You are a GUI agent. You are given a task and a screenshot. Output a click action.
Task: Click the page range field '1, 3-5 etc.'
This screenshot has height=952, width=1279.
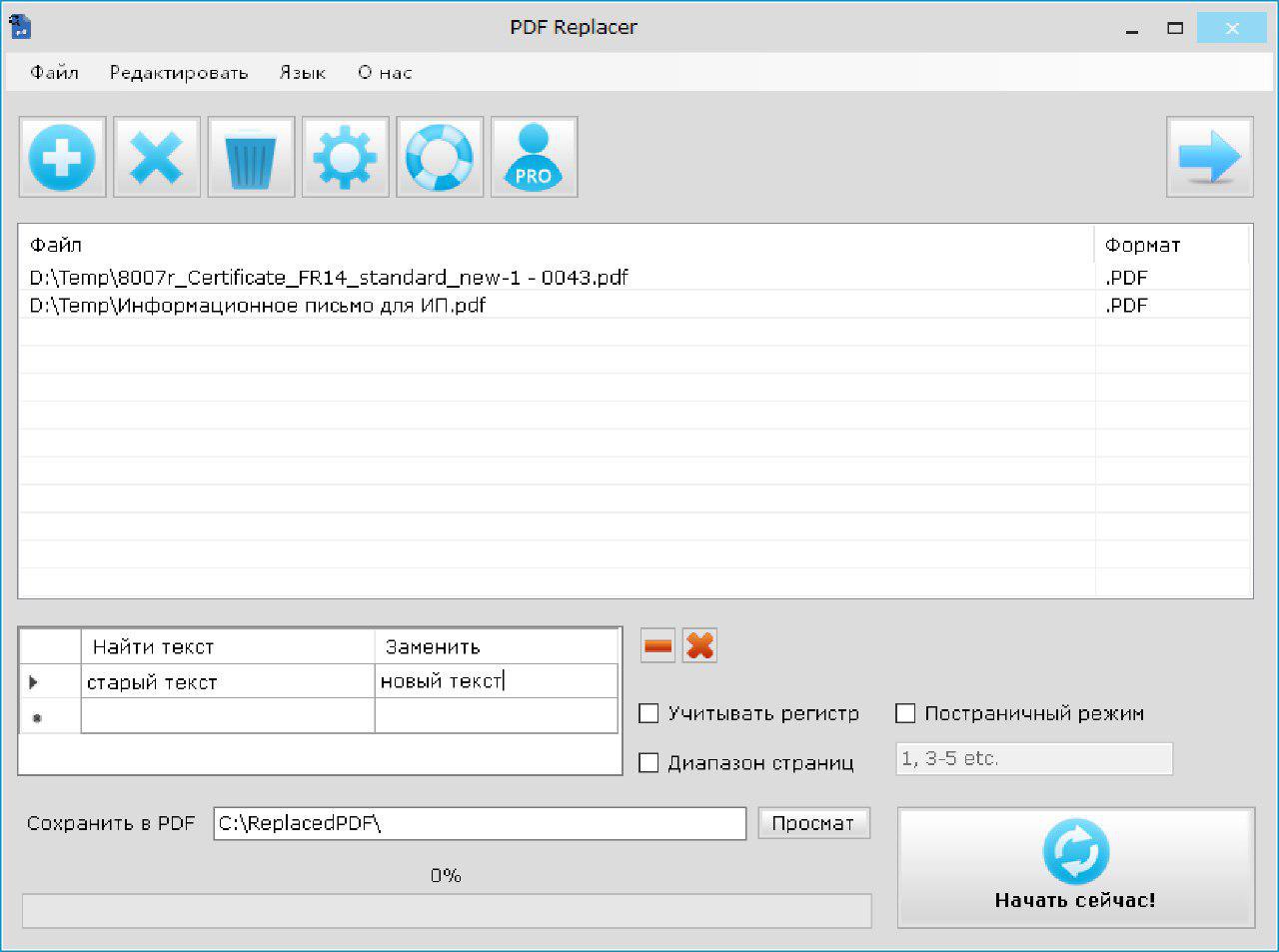tap(1034, 759)
